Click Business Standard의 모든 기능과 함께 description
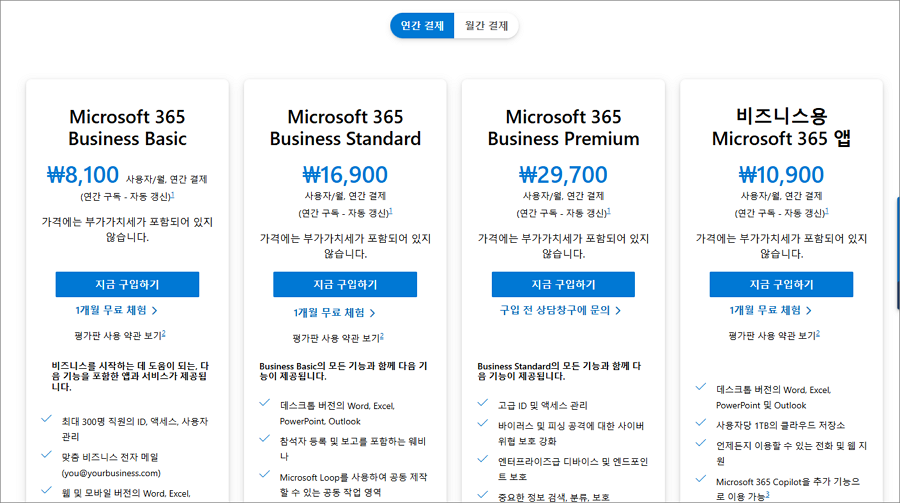 coord(559,371)
